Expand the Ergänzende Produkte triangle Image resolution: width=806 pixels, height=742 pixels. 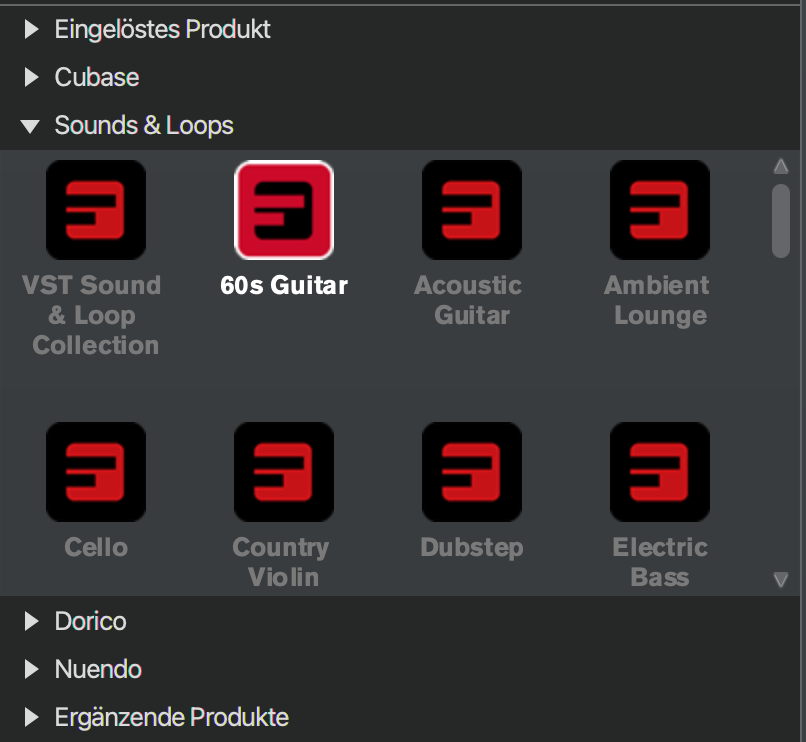click(31, 717)
